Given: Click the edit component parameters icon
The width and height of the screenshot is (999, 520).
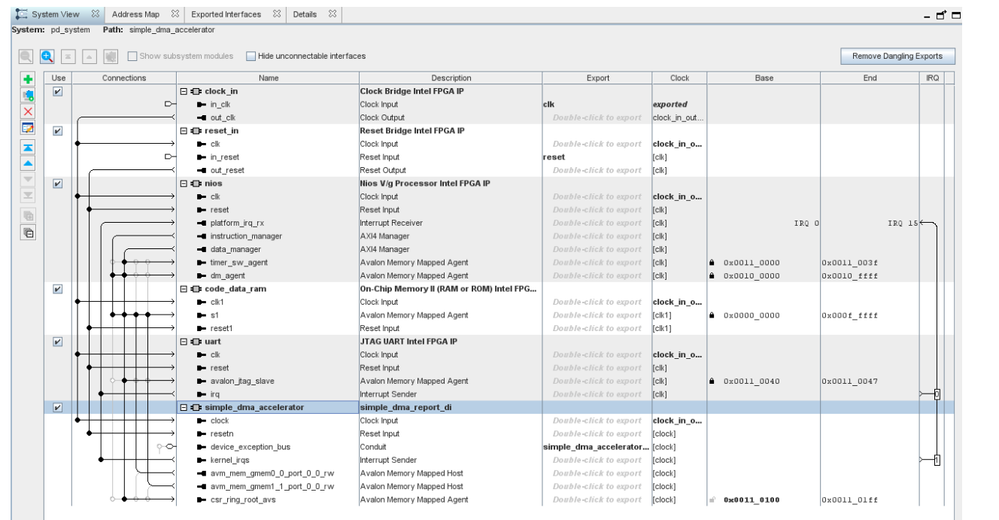Looking at the screenshot, I should click(28, 128).
